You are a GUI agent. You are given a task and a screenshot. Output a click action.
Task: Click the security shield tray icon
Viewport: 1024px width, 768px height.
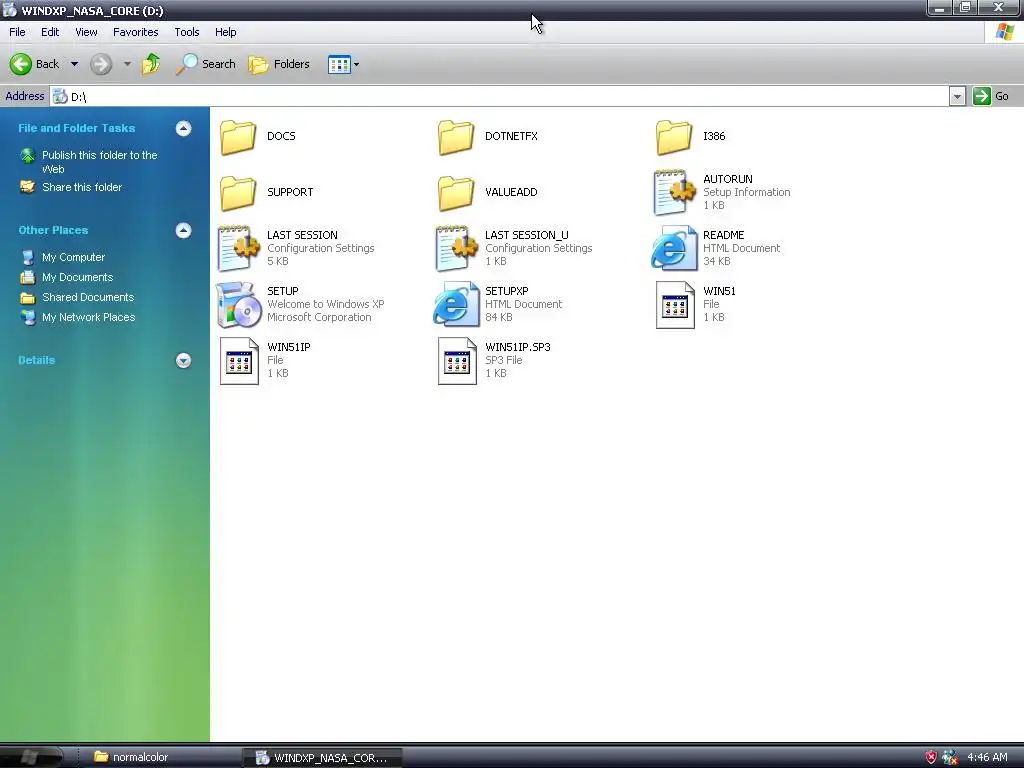click(x=931, y=758)
